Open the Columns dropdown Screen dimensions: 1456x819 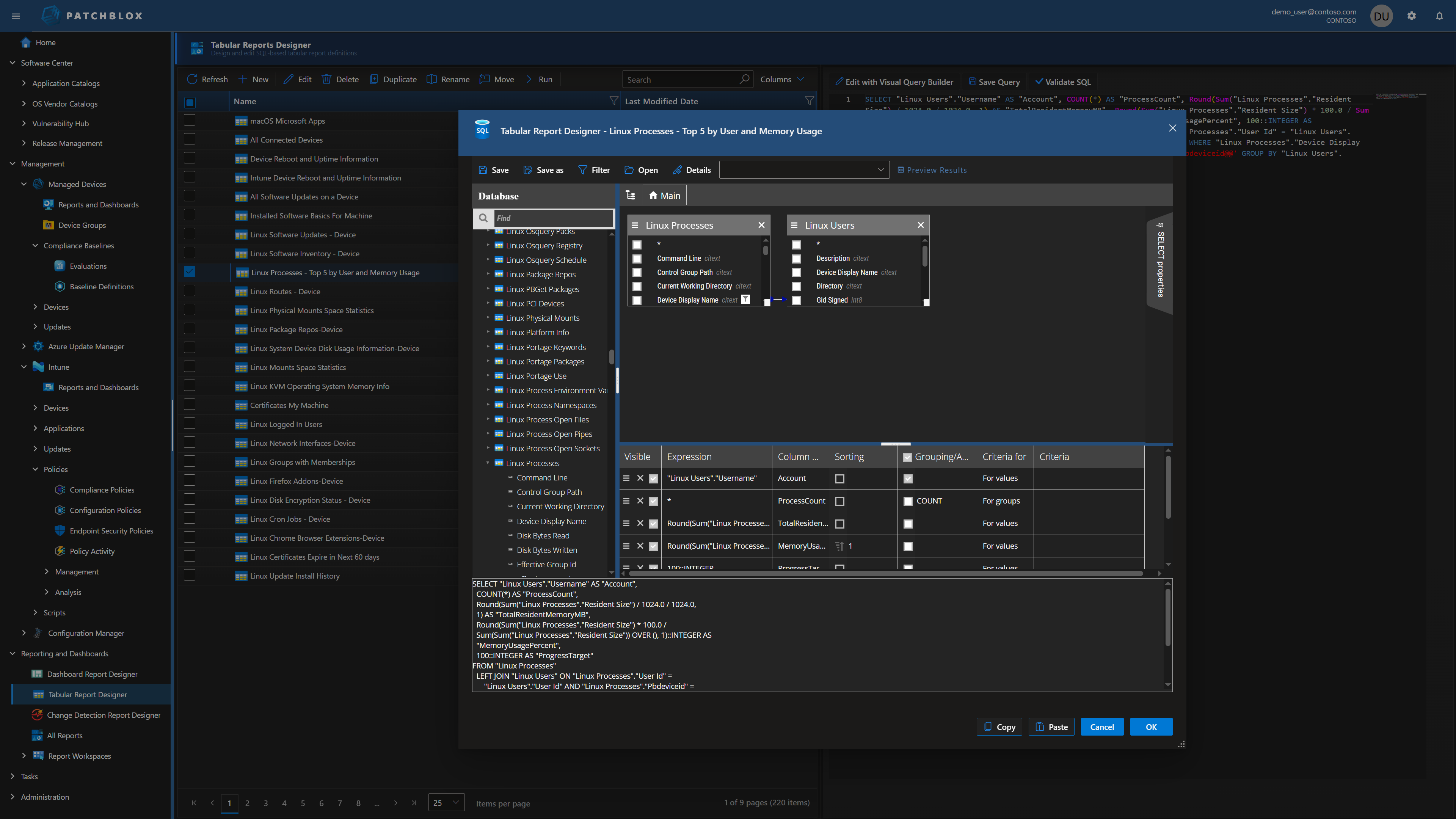pos(782,79)
